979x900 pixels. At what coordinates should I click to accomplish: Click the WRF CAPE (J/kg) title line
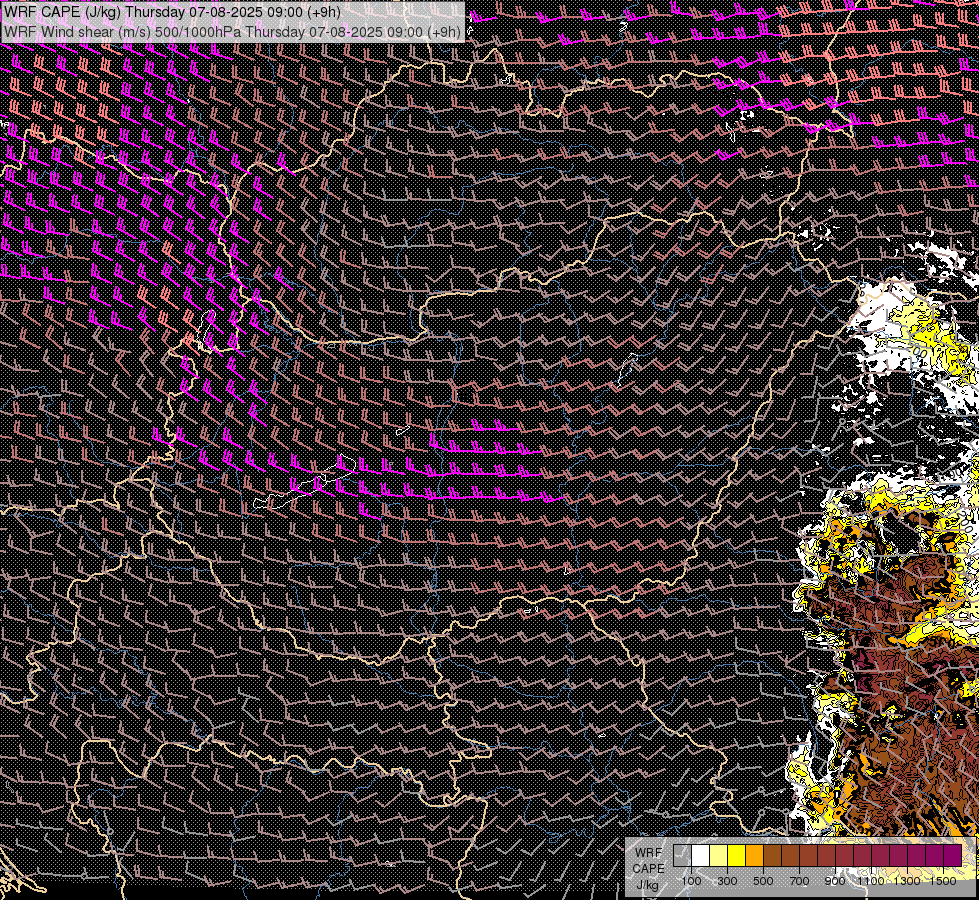point(172,12)
